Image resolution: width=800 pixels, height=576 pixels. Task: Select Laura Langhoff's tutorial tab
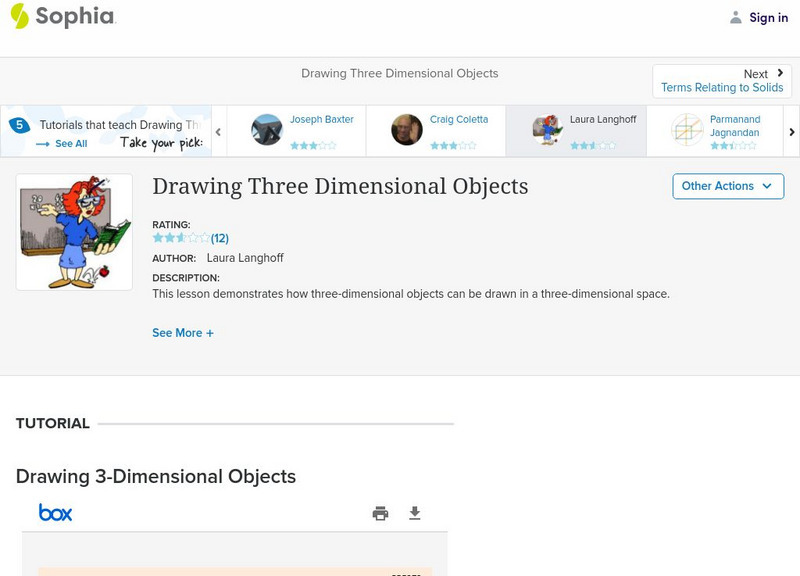(576, 131)
